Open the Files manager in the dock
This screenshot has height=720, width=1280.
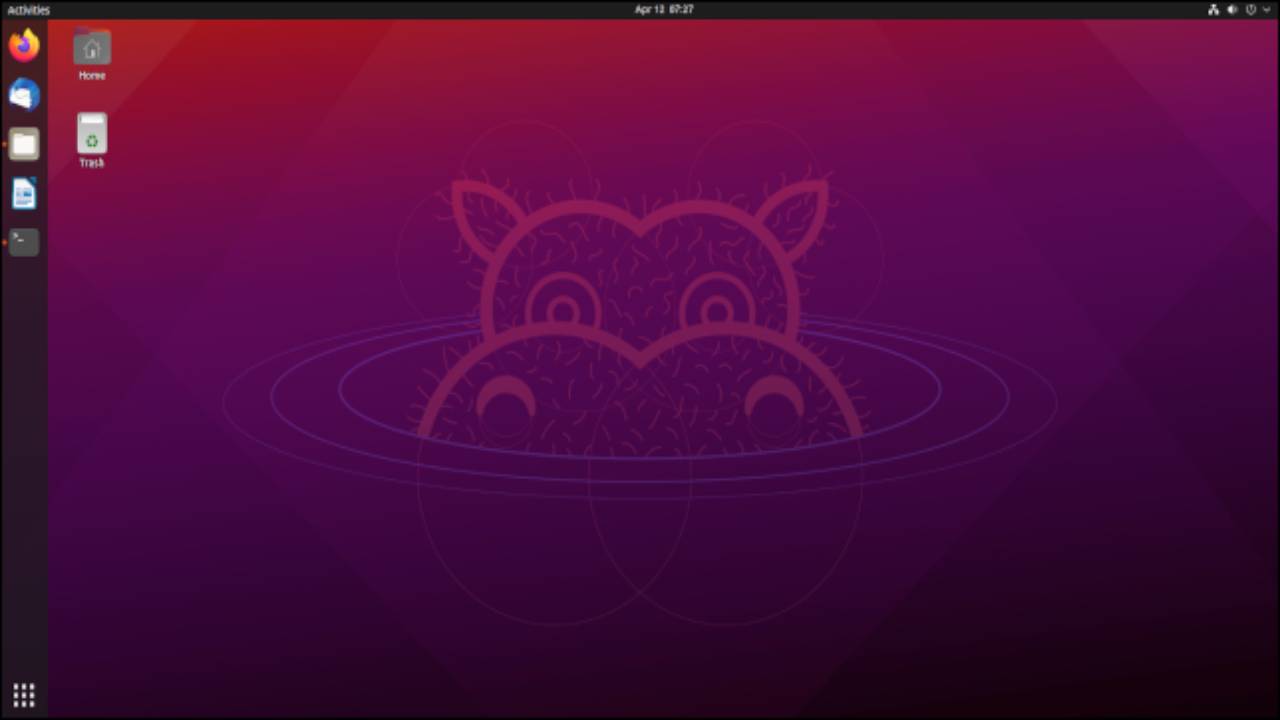pos(24,144)
